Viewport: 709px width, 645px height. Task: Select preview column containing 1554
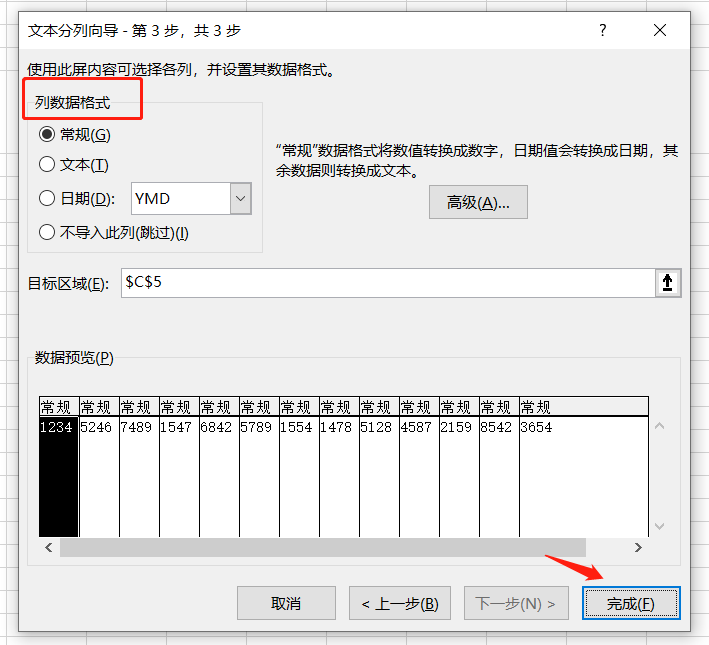(x=299, y=467)
